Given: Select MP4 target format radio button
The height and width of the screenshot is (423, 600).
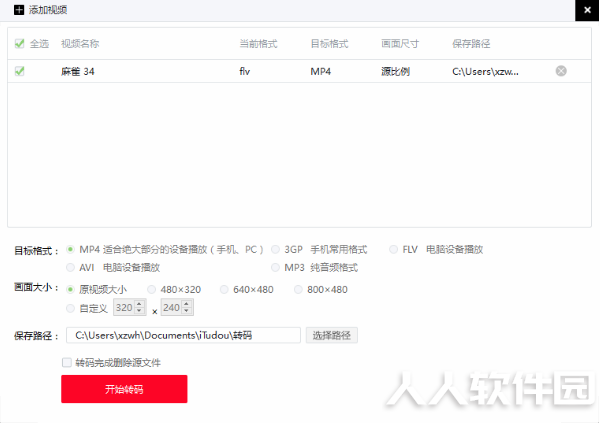Looking at the screenshot, I should point(70,250).
